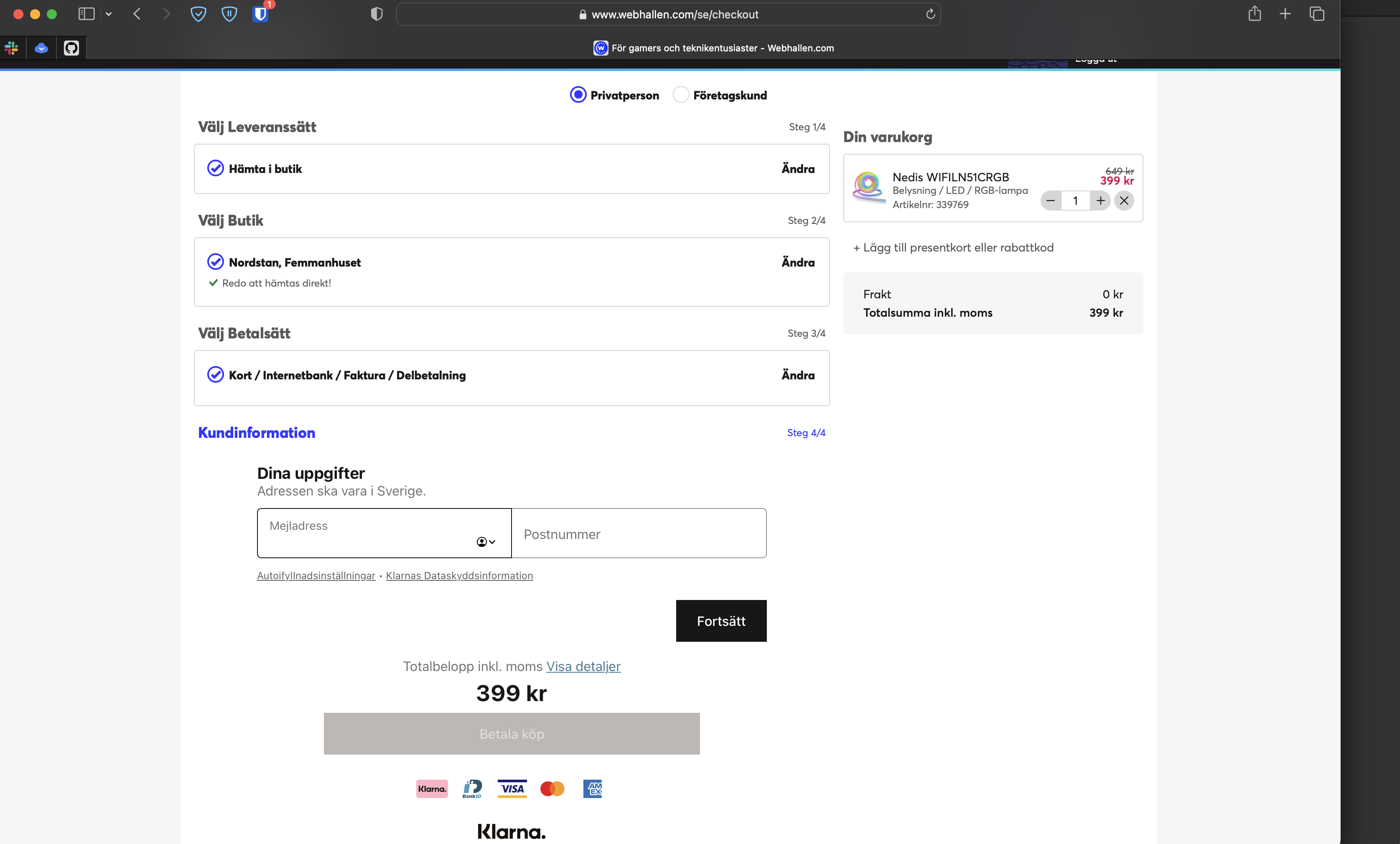Click the Visa payment icon

pos(512,789)
